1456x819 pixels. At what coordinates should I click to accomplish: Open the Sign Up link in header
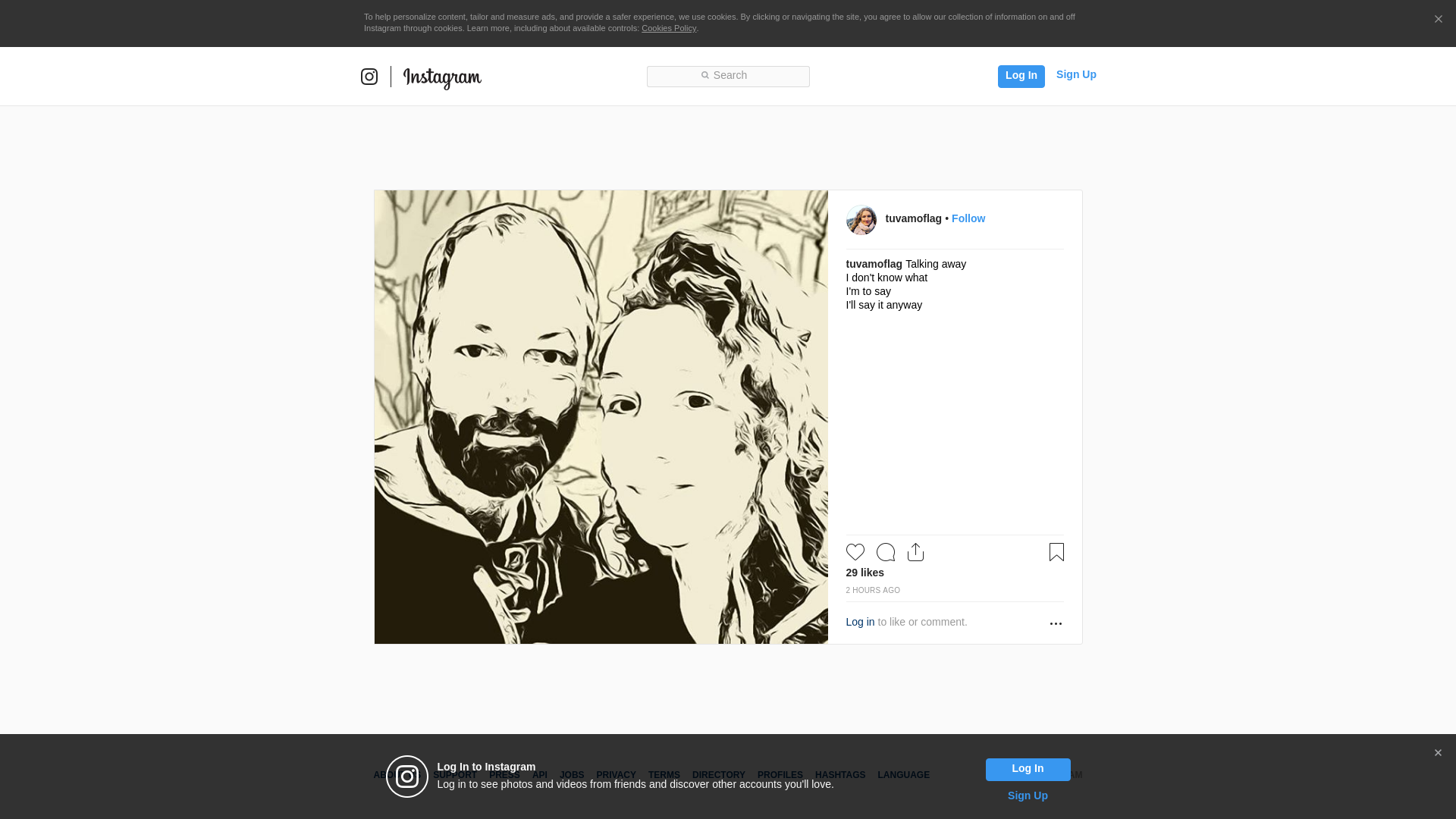coord(1076,74)
